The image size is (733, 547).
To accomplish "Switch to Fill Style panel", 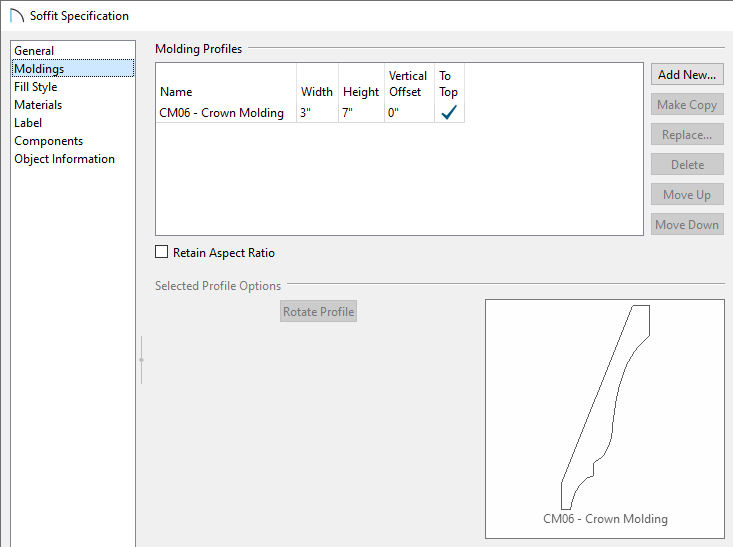I will tap(36, 87).
